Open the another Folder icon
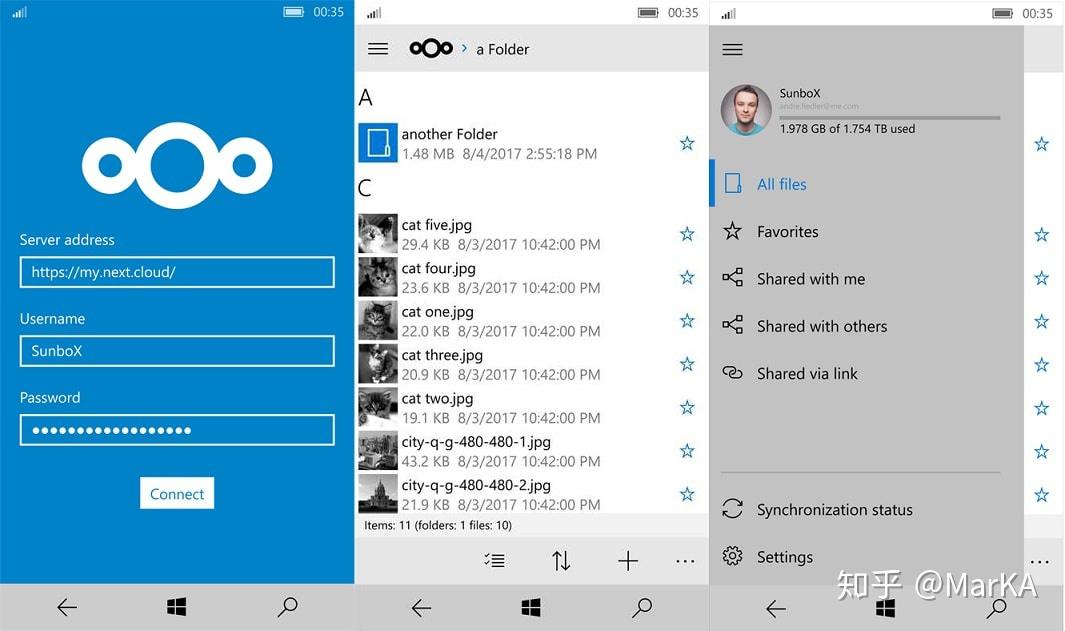 pyautogui.click(x=378, y=143)
